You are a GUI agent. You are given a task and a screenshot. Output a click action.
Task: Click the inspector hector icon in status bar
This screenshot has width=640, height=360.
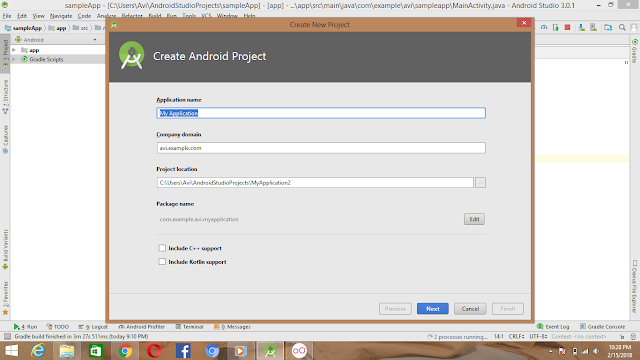pos(633,337)
